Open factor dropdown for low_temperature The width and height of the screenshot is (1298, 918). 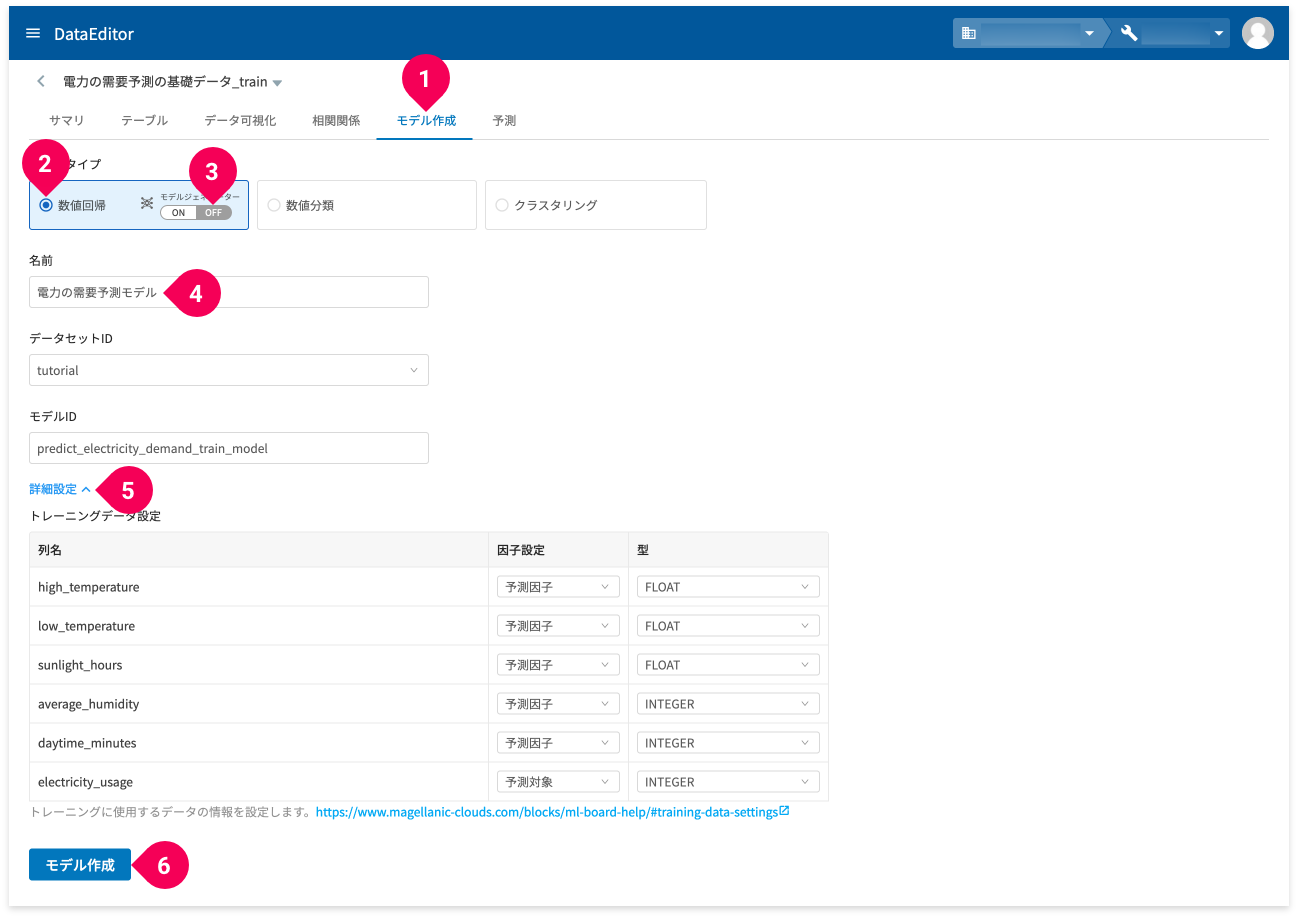point(558,626)
